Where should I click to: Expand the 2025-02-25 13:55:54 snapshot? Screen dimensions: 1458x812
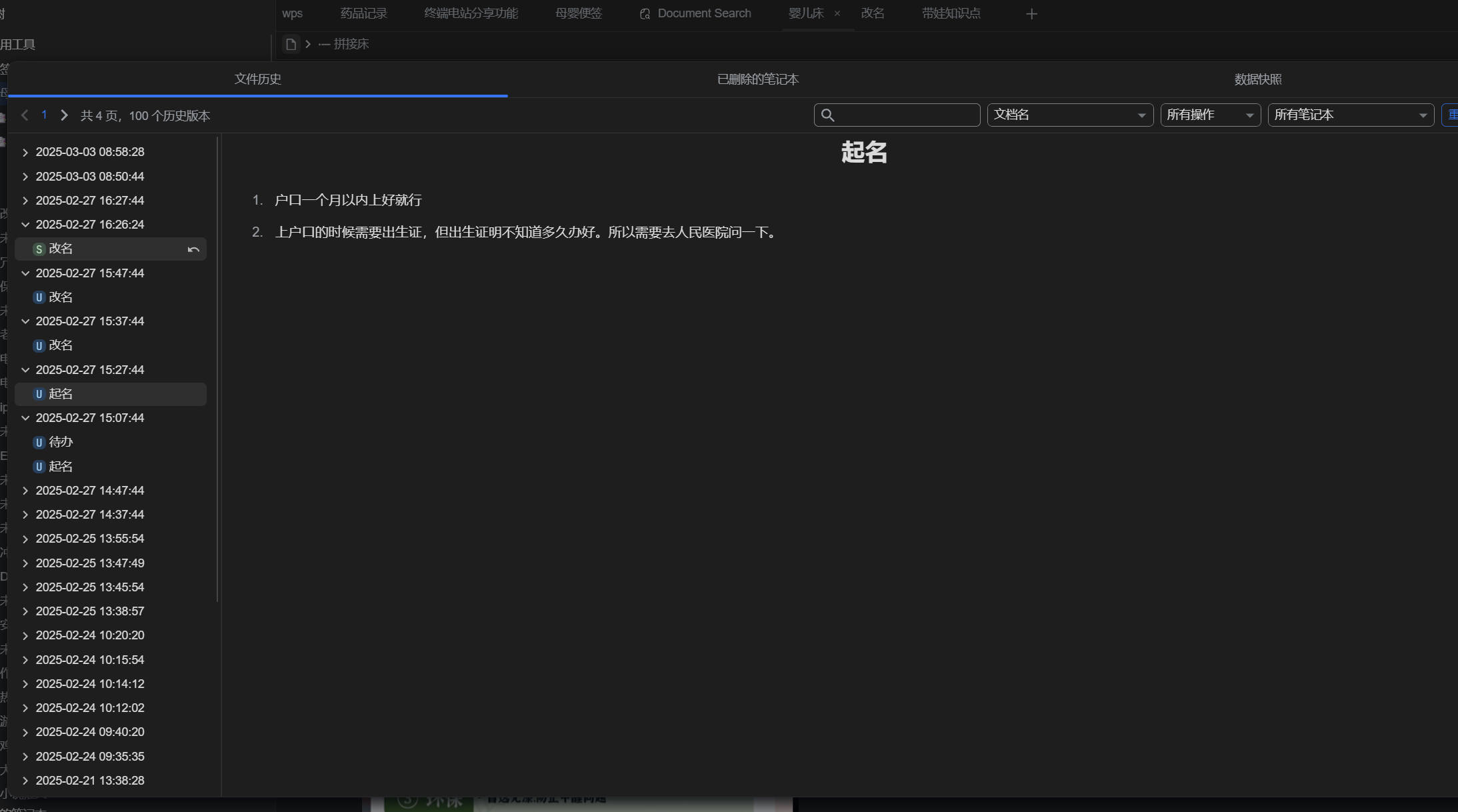click(x=25, y=539)
